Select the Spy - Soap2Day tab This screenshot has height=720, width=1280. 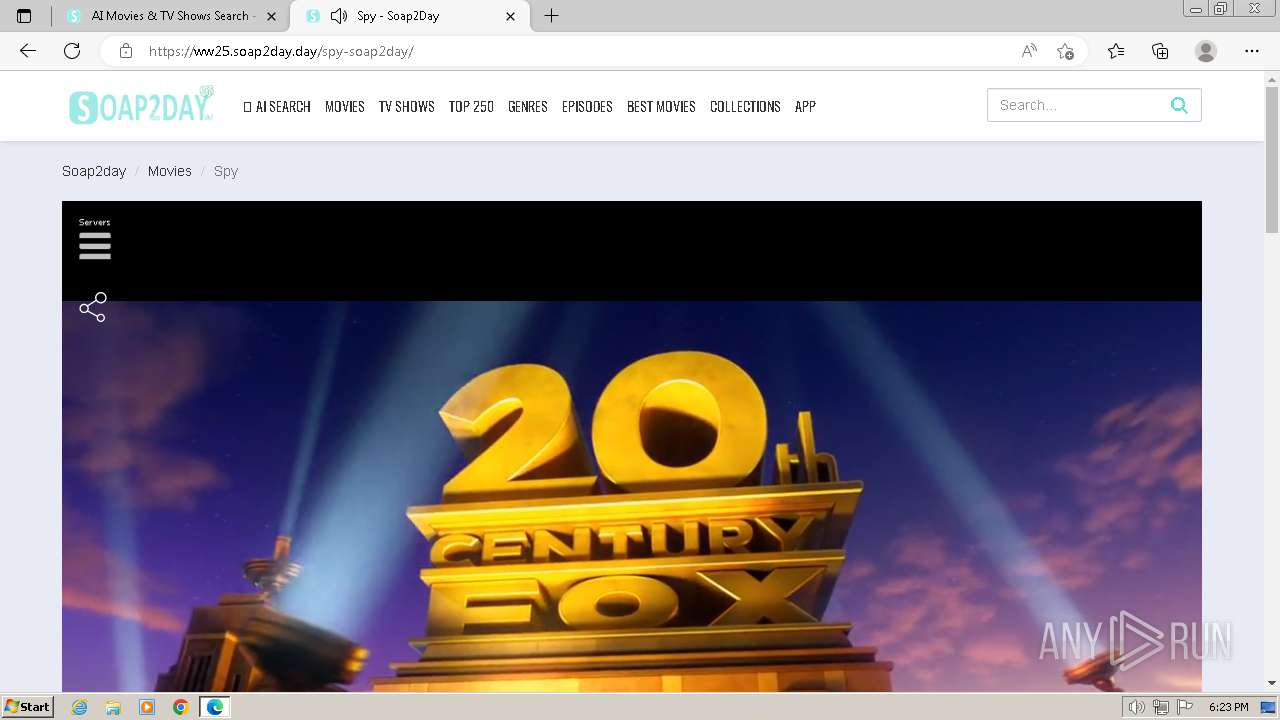pos(410,16)
